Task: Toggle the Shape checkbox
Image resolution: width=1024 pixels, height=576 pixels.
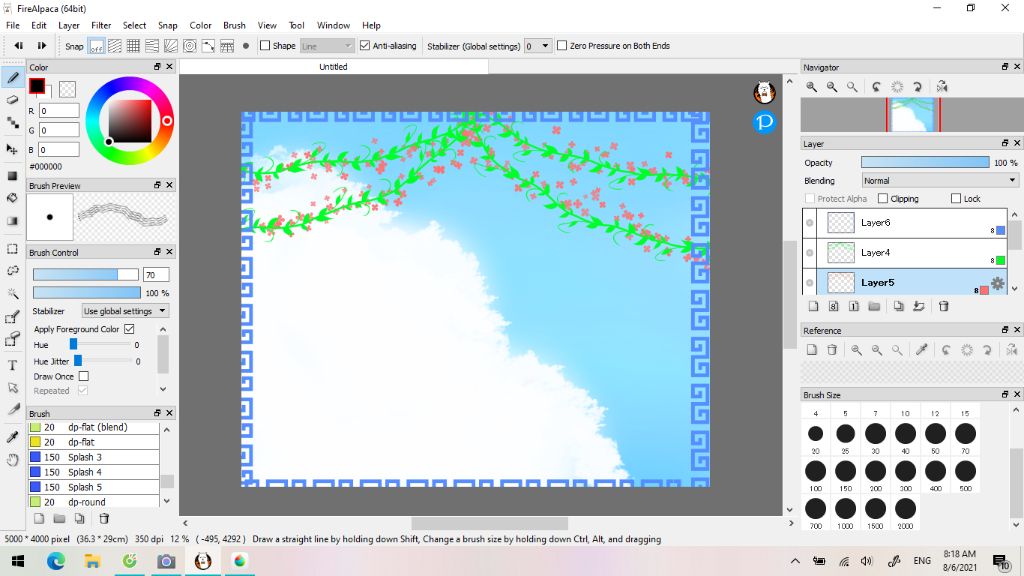Action: click(x=265, y=46)
